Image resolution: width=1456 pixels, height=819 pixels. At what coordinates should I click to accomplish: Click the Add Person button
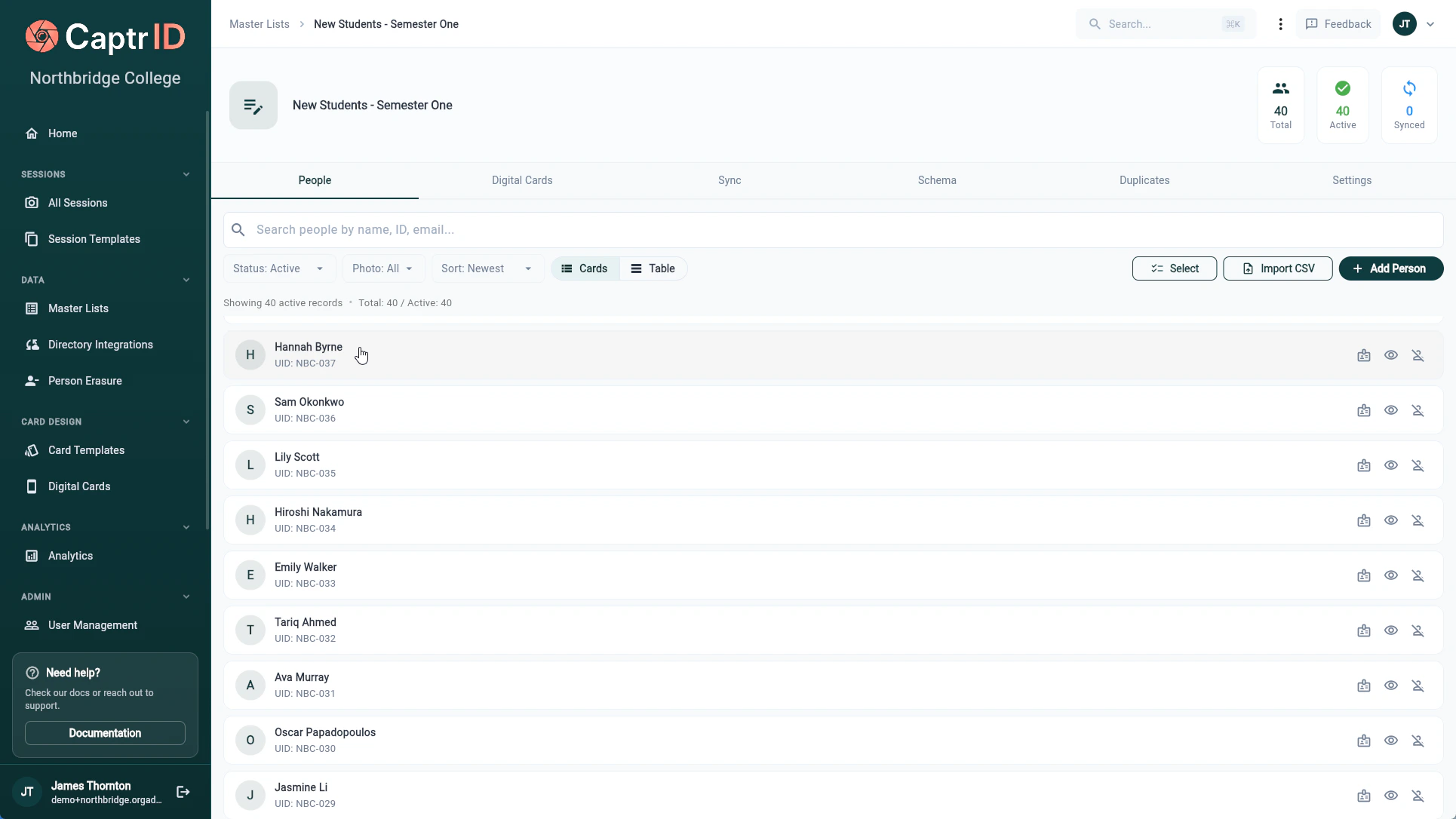(1390, 268)
